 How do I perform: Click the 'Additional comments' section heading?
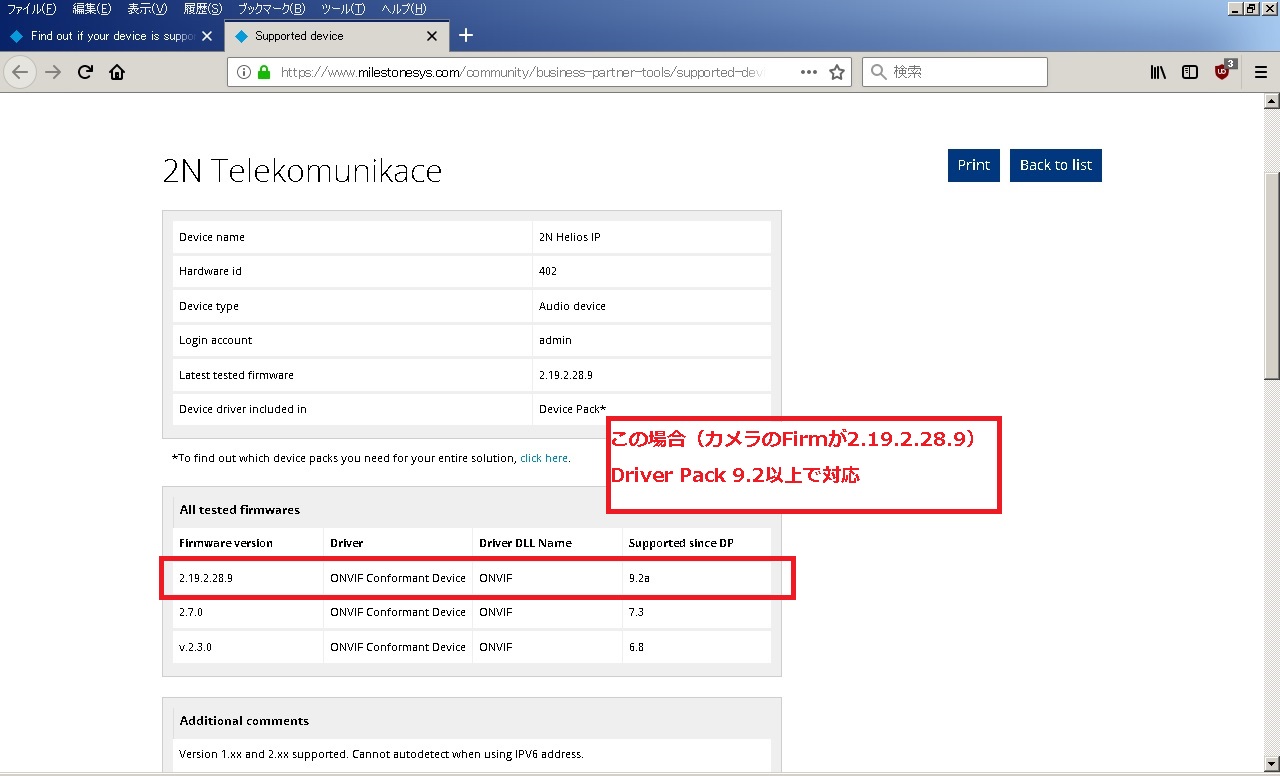(244, 721)
